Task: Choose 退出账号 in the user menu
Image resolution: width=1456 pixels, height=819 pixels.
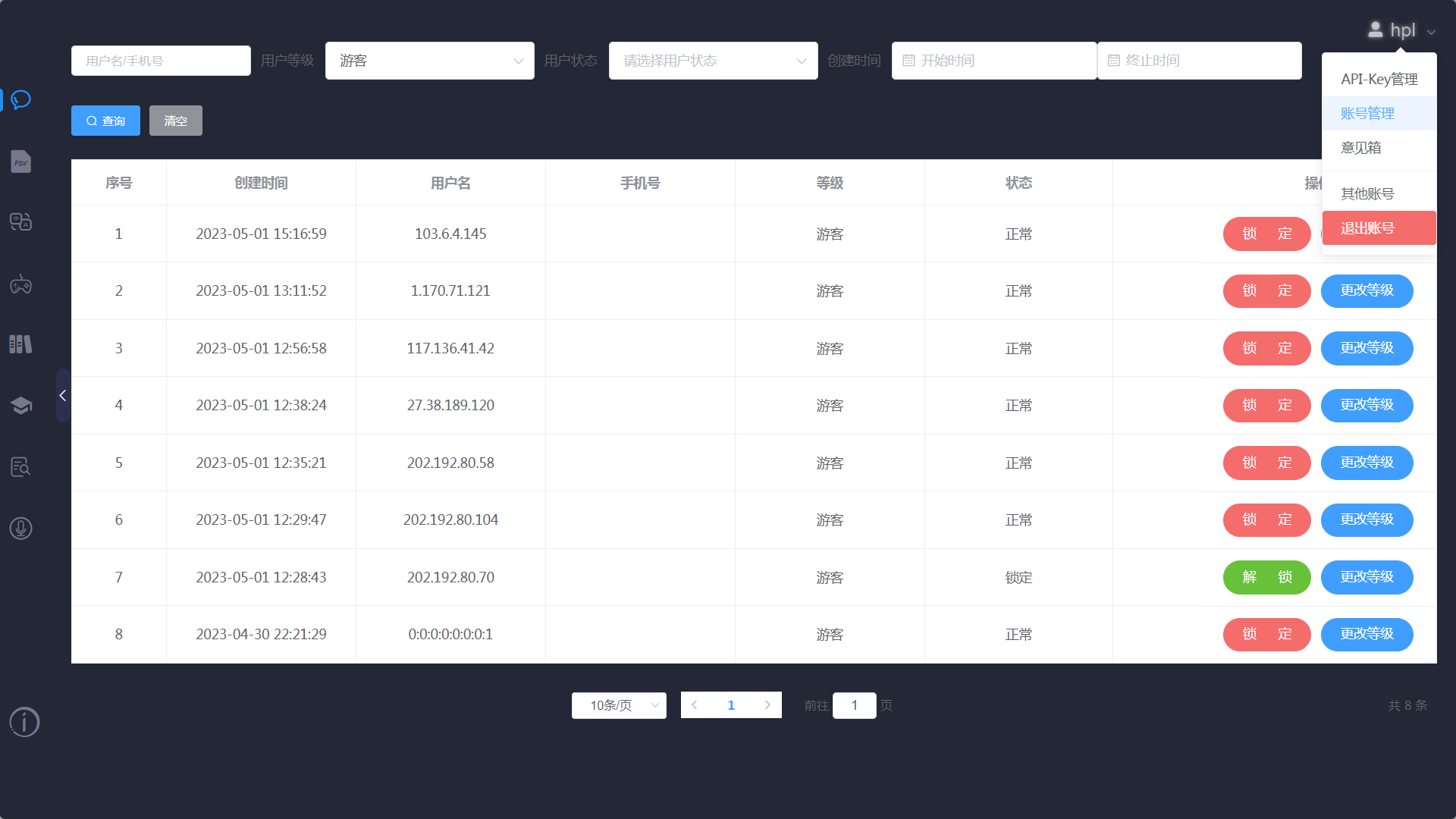Action: tap(1379, 228)
